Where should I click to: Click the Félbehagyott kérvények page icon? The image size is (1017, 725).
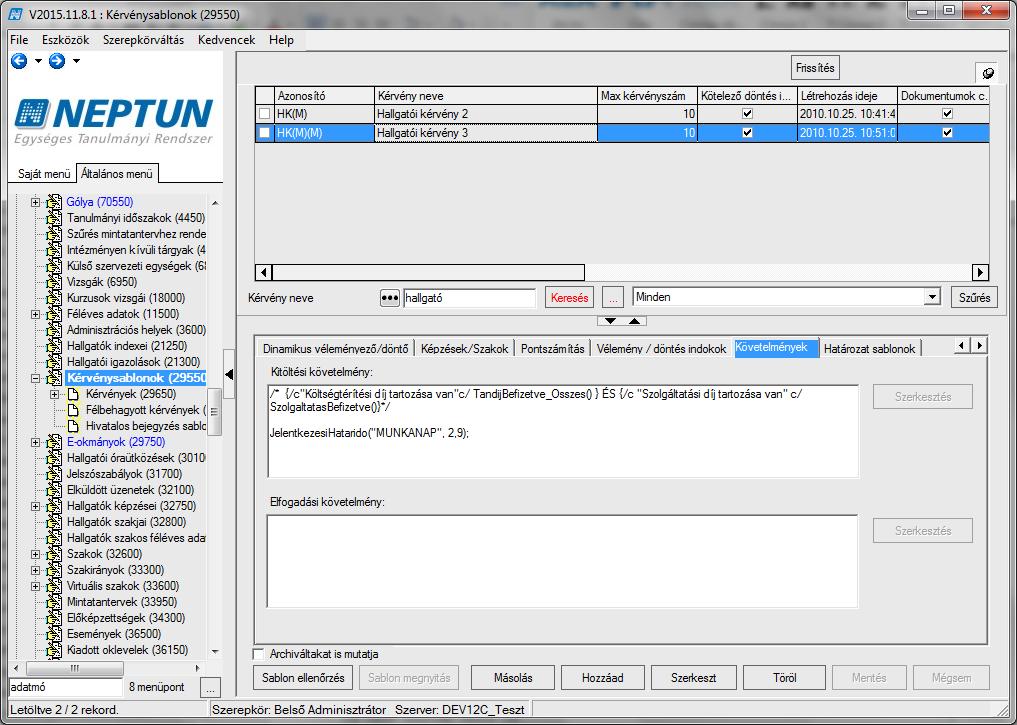click(73, 410)
